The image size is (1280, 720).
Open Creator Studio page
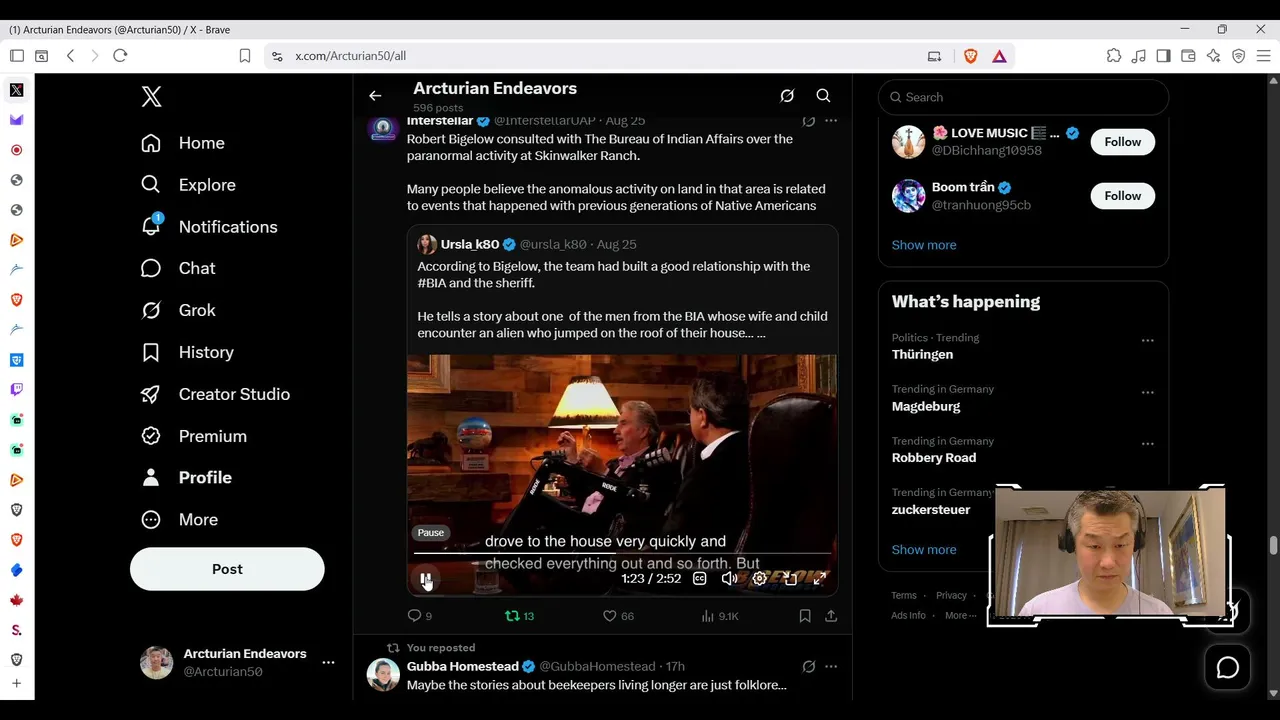click(216, 394)
